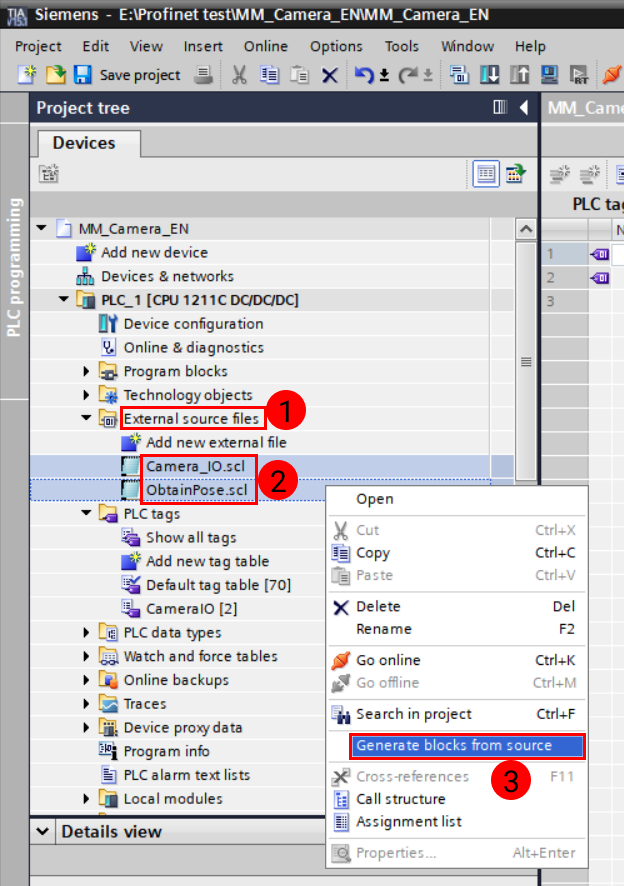Click the Upload from device icon

coord(519,75)
